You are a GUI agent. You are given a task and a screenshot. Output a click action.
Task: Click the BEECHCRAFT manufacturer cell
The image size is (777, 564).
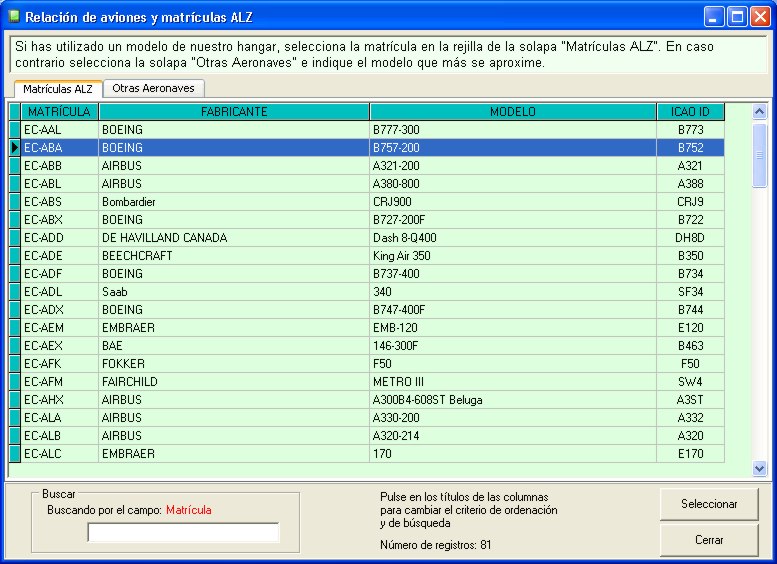tap(234, 256)
